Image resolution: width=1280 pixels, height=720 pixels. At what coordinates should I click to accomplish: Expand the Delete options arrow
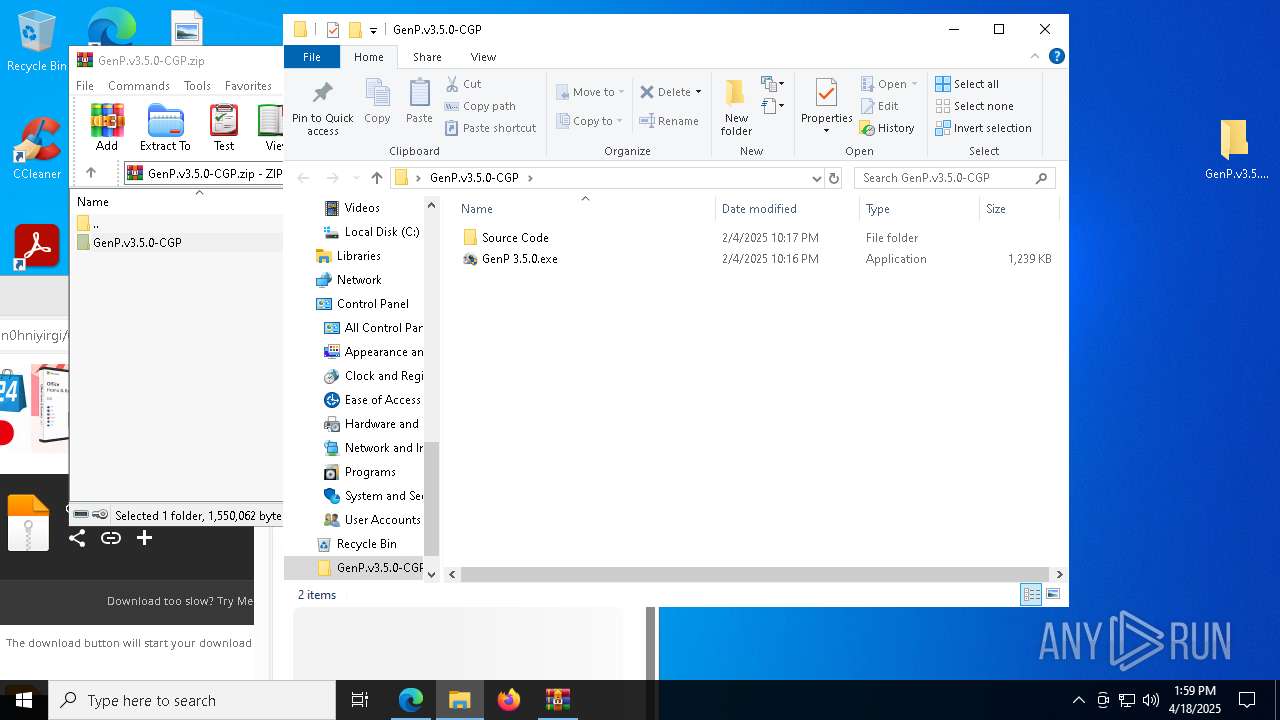click(698, 92)
